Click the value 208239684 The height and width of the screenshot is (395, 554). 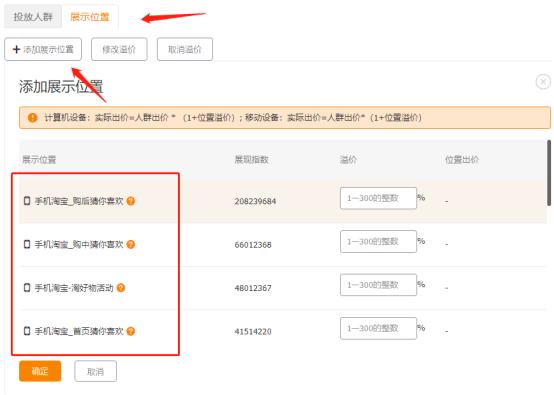[255, 201]
